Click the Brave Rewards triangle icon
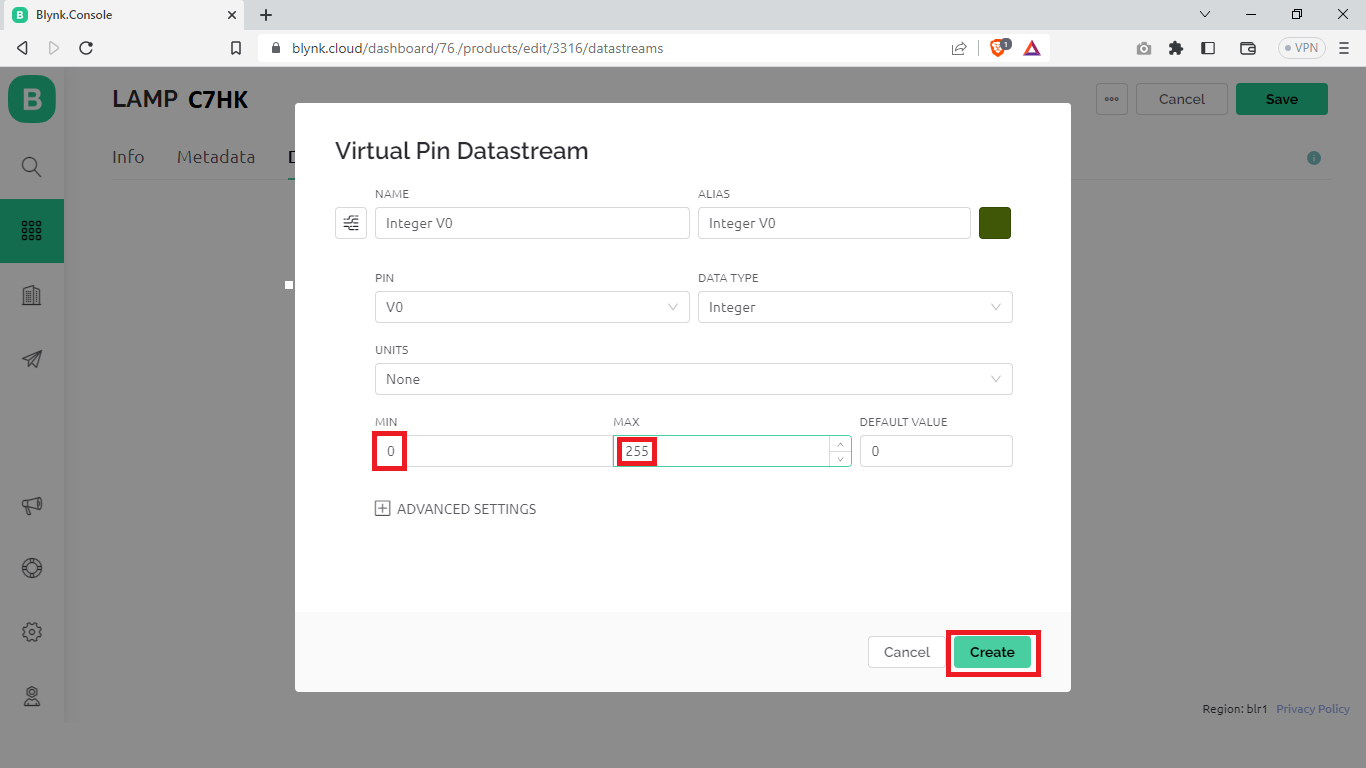 tap(1032, 48)
